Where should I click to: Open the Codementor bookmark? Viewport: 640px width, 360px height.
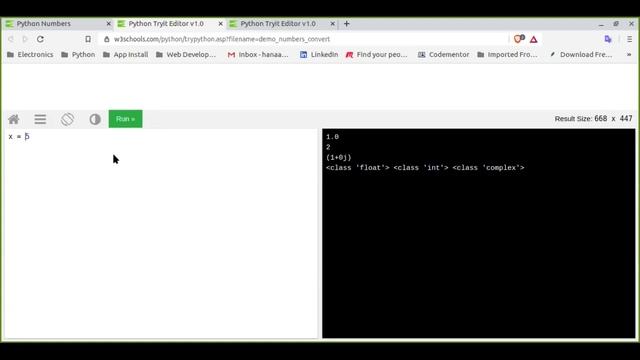443,55
